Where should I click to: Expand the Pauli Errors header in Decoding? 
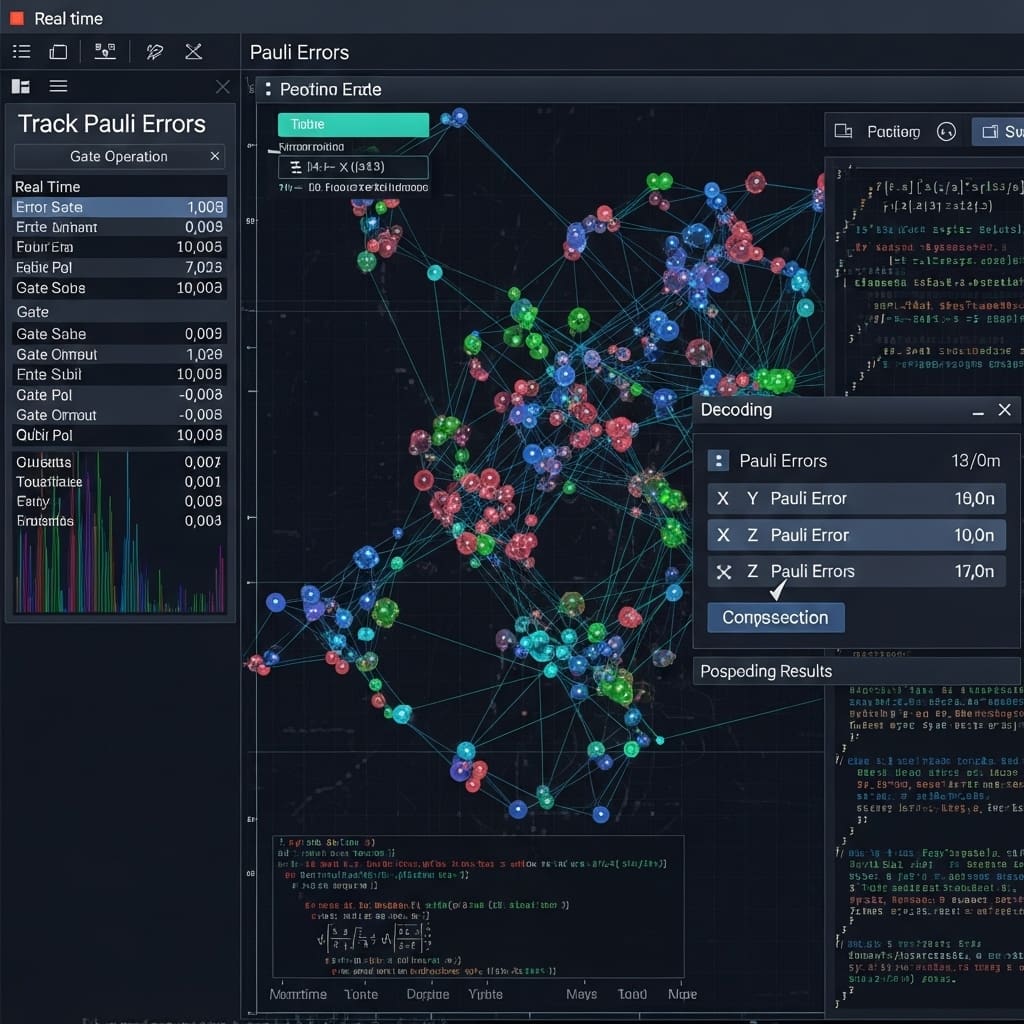[717, 461]
